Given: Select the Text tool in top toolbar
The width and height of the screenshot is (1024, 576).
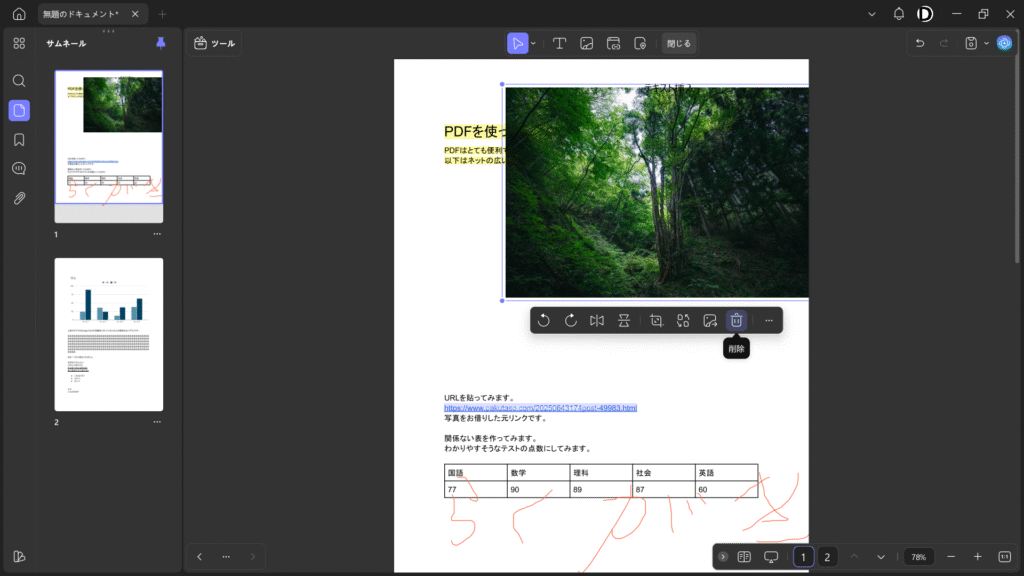Looking at the screenshot, I should click(x=560, y=43).
